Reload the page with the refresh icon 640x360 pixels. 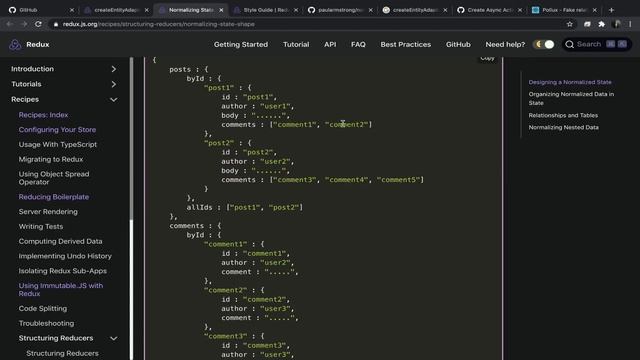[x=38, y=24]
